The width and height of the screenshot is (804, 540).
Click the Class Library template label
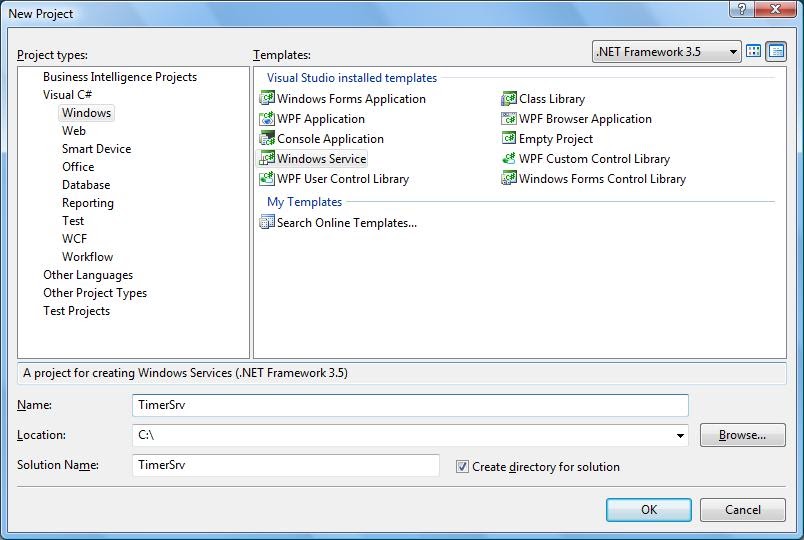click(x=552, y=98)
